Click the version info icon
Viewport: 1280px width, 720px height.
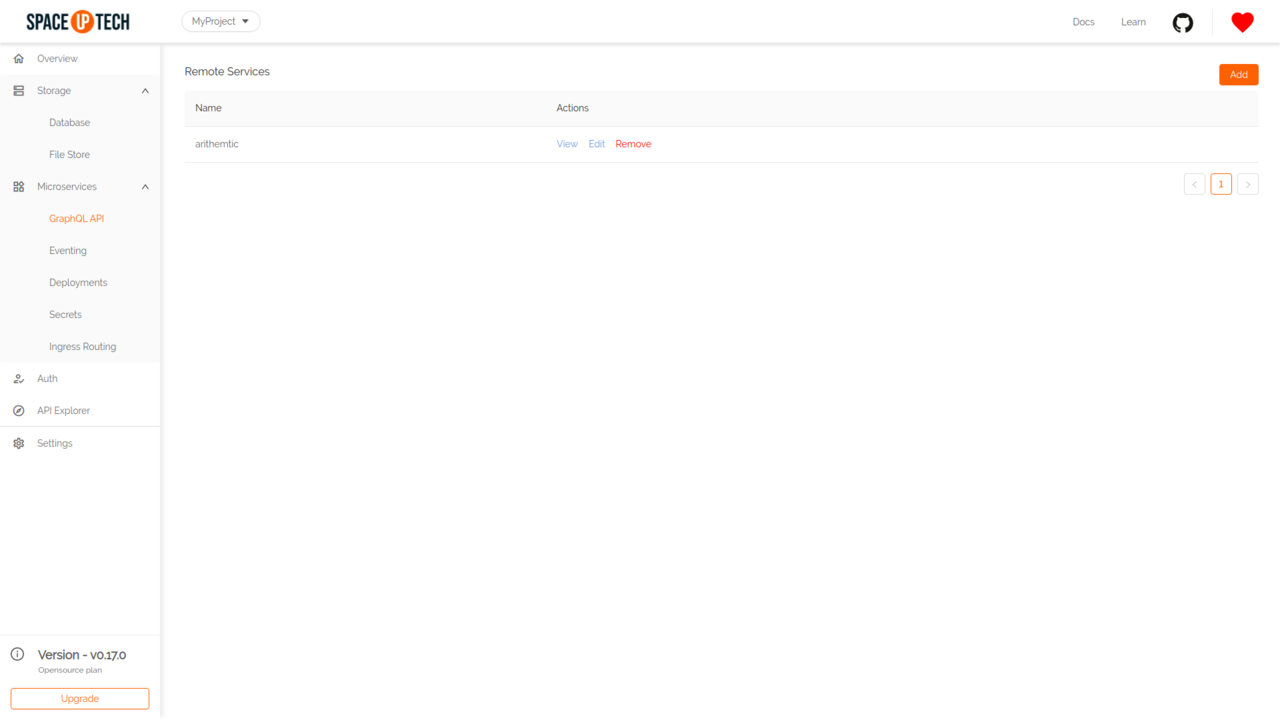(x=17, y=655)
